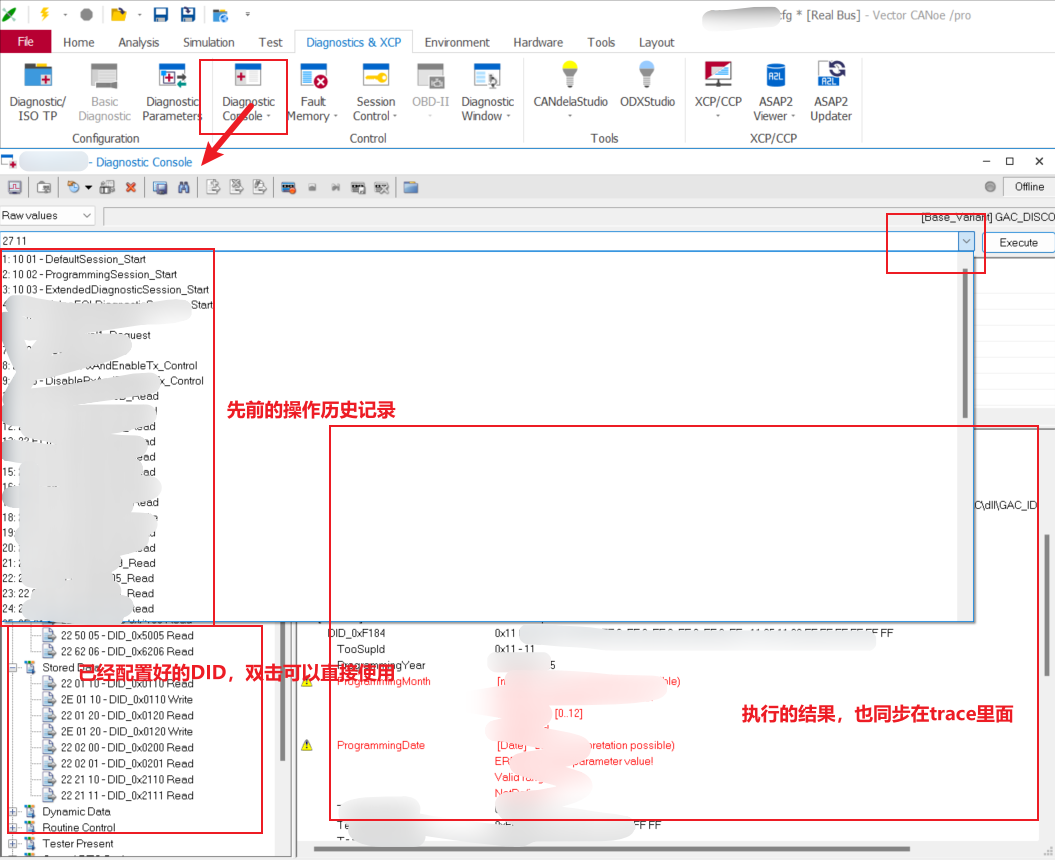The width and height of the screenshot is (1055, 860).
Task: Click the blue floppy disk Save icon
Action: 161,14
